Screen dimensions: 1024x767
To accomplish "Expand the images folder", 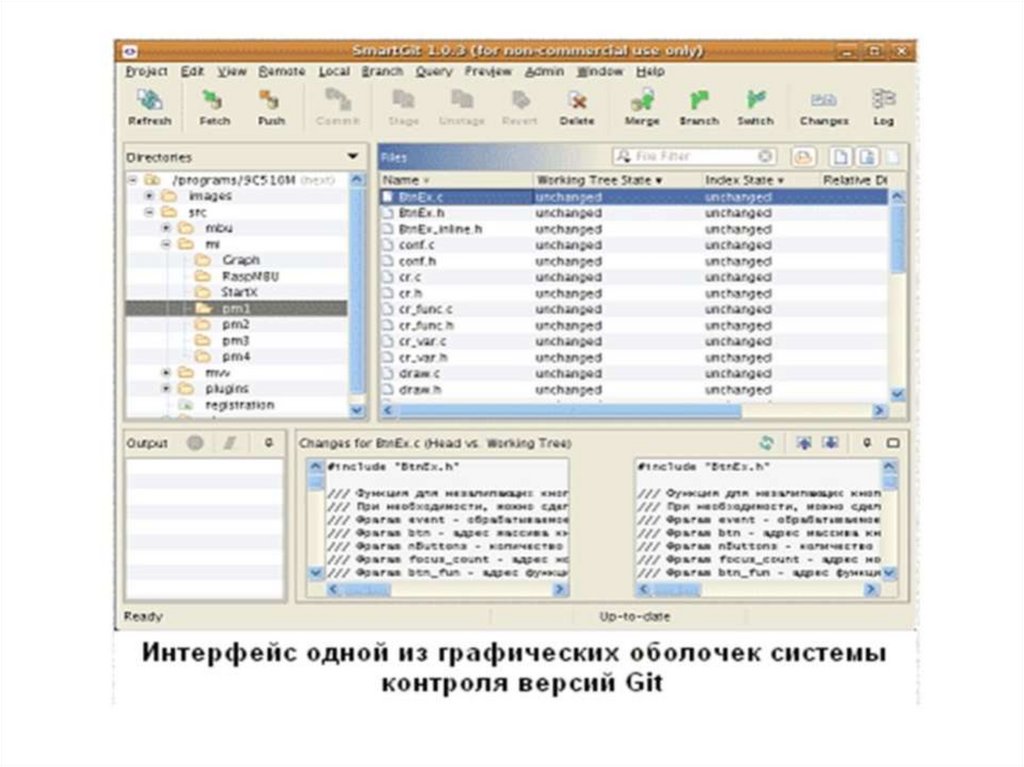I will coord(150,196).
